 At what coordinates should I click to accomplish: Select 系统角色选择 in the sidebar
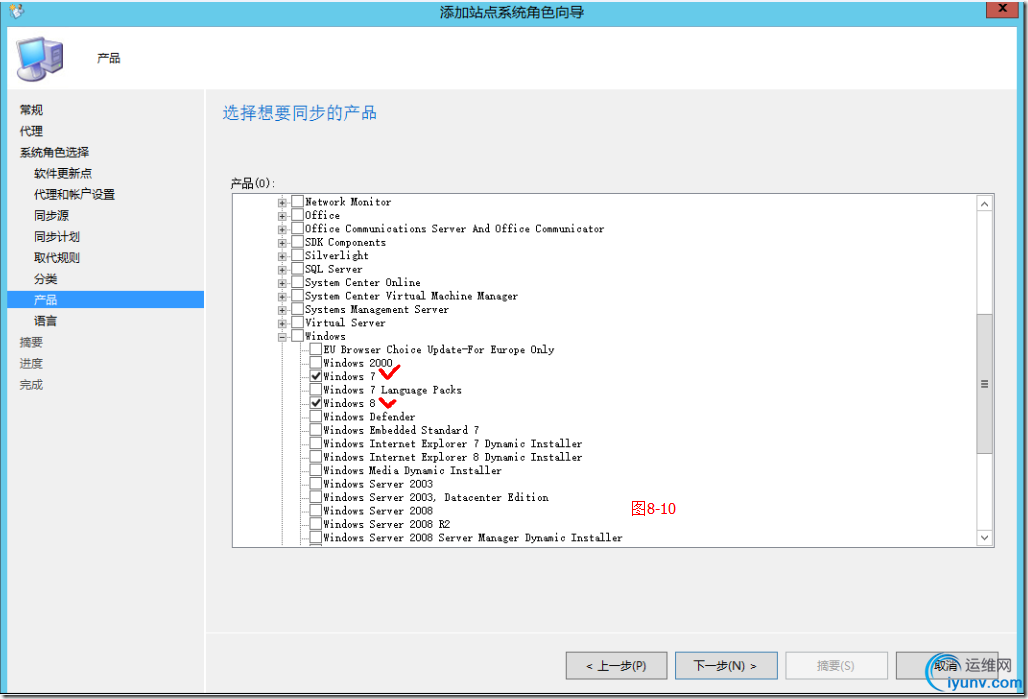pos(54,152)
